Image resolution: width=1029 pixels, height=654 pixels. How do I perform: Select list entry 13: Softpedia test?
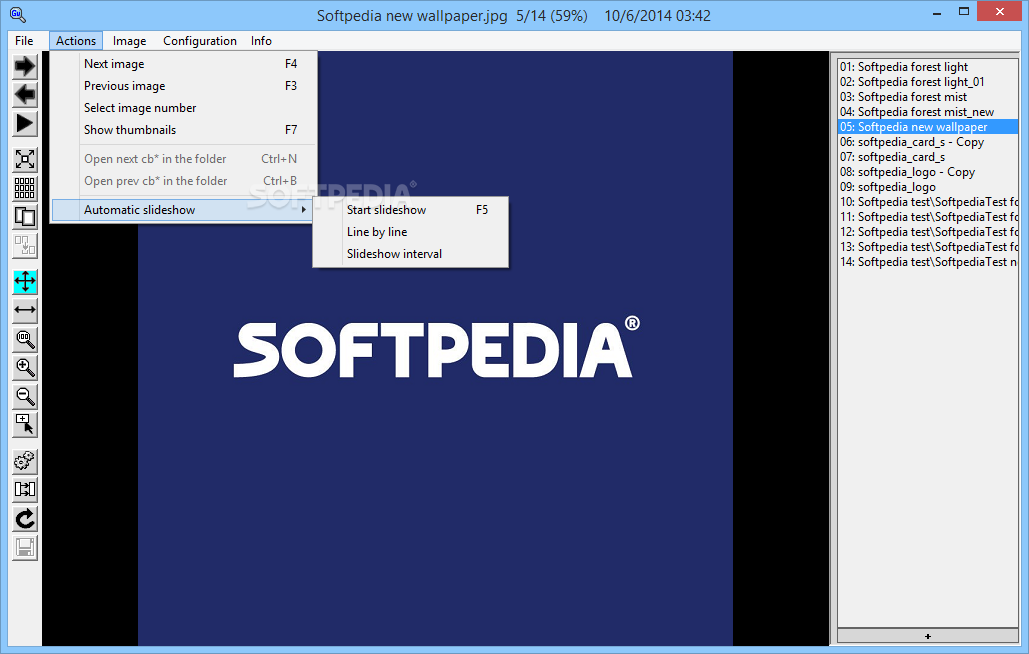pos(928,247)
